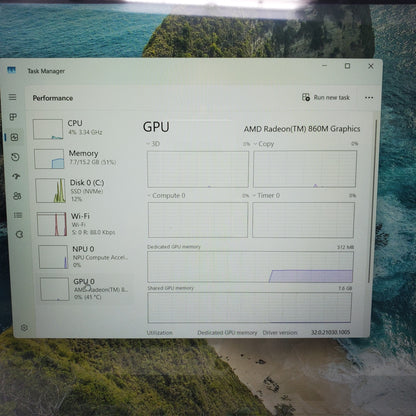Click the GPU 0 mini graph thumbnail
Viewport: 416px width, 416px height.
tap(55, 289)
